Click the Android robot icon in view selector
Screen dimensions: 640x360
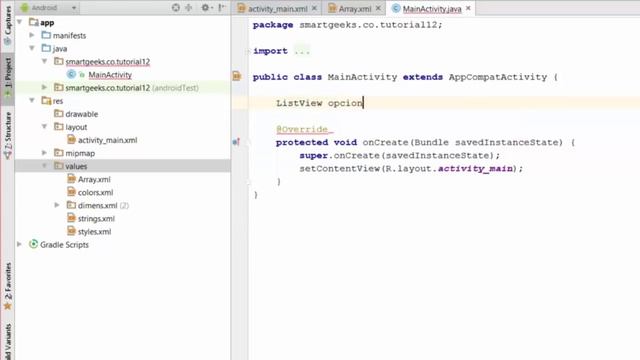[x=25, y=7]
